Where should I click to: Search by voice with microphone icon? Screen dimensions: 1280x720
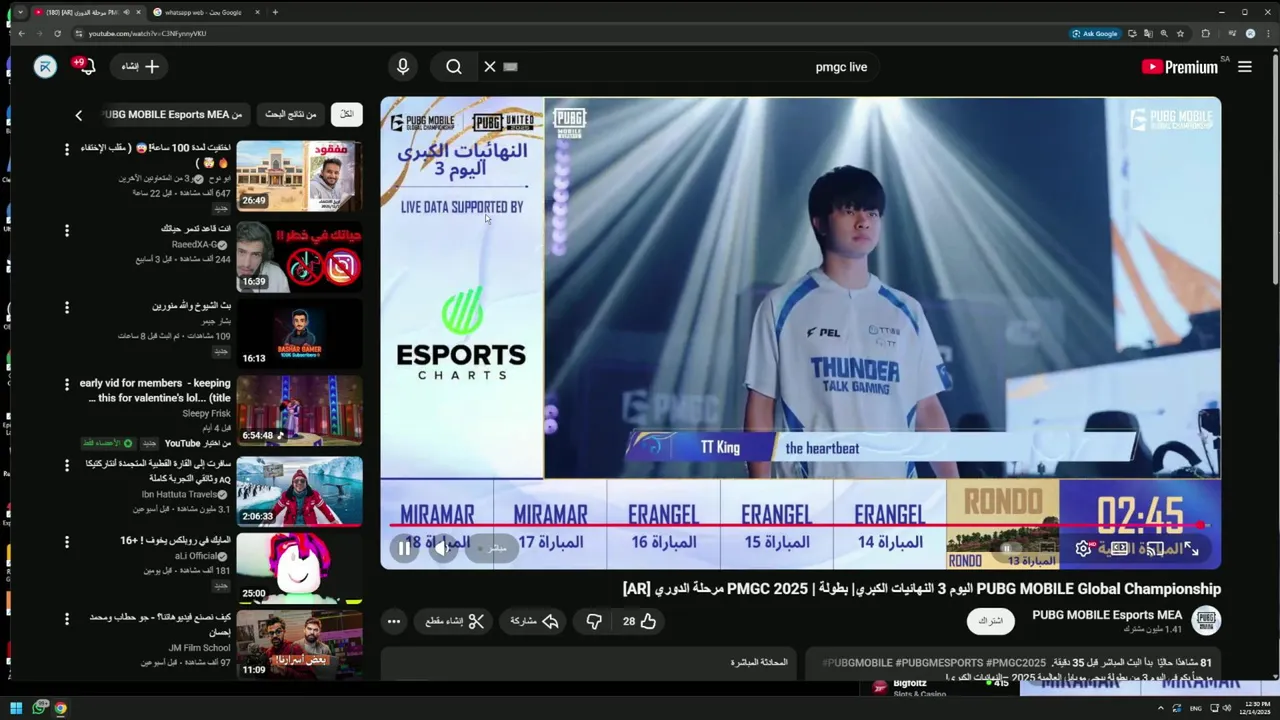click(403, 67)
